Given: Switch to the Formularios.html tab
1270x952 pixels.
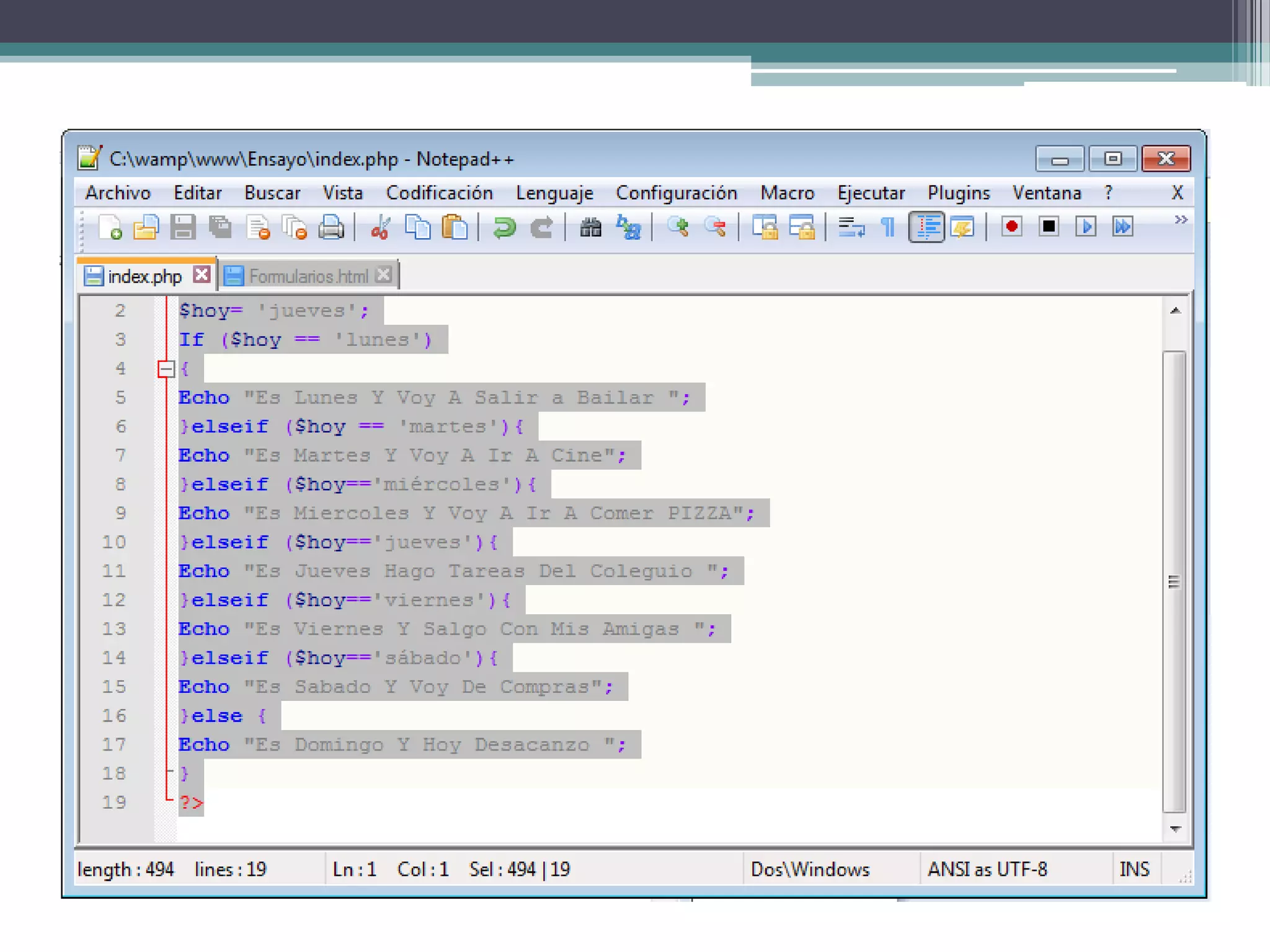Looking at the screenshot, I should pos(308,276).
